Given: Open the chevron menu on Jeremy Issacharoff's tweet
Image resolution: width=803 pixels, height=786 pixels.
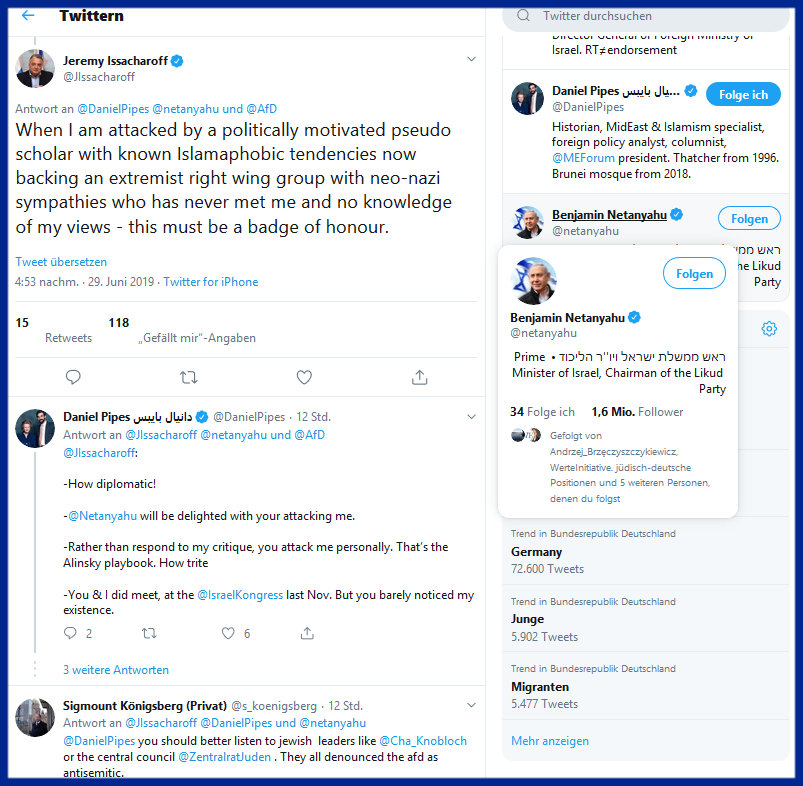Looking at the screenshot, I should [472, 59].
